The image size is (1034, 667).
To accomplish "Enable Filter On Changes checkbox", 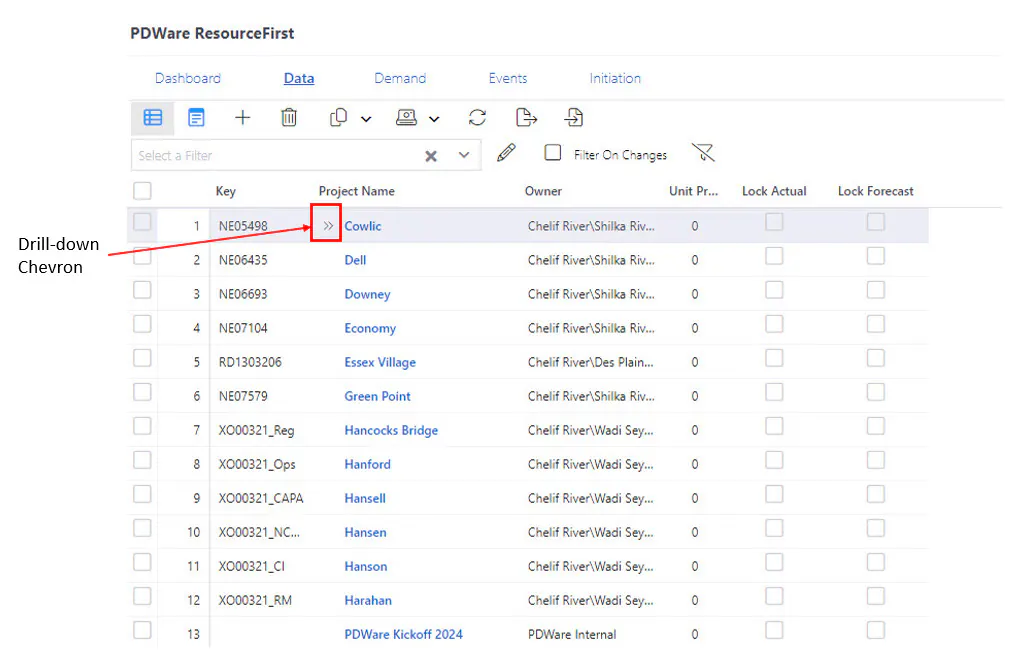I will [x=553, y=153].
